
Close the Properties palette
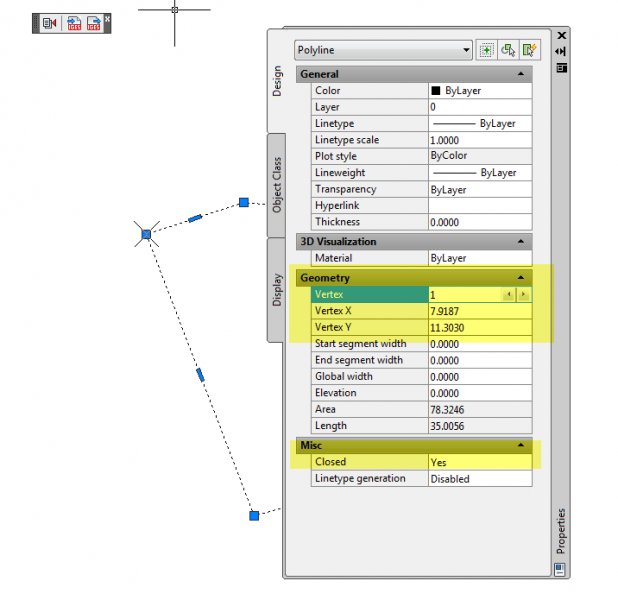coord(562,35)
